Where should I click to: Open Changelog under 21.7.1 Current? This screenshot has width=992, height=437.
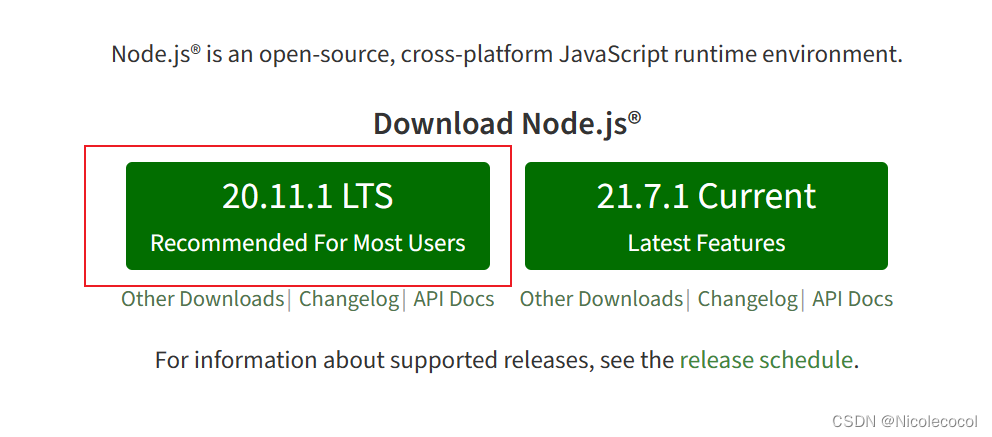pyautogui.click(x=747, y=299)
